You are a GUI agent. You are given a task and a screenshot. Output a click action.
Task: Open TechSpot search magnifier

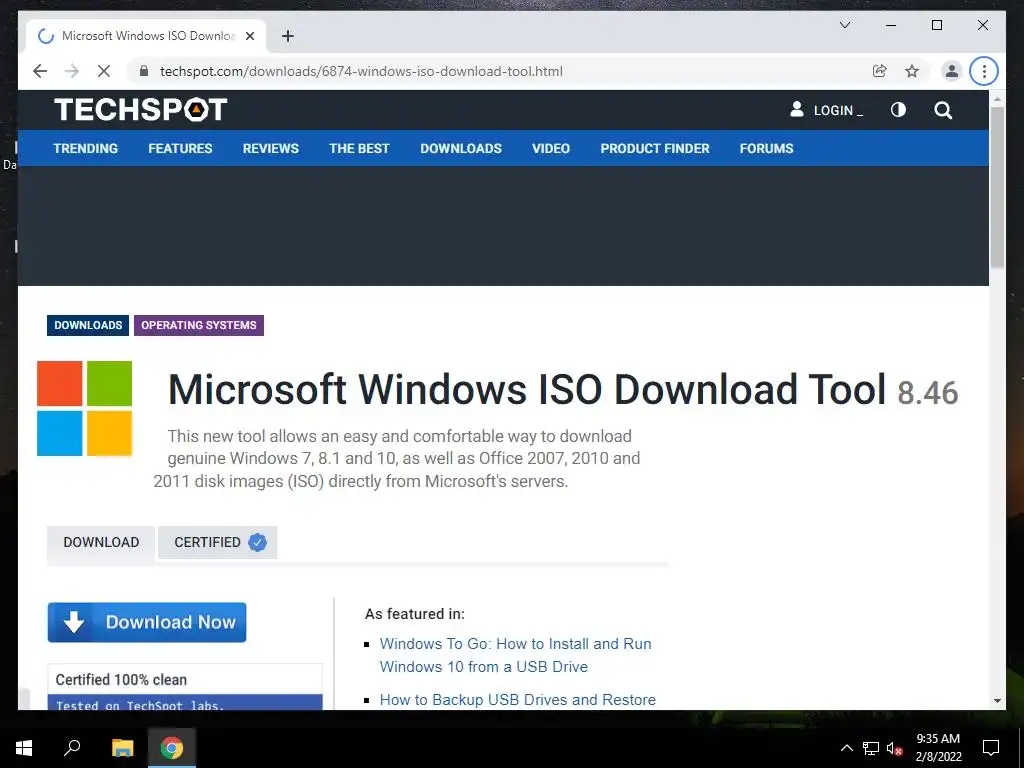(x=942, y=110)
